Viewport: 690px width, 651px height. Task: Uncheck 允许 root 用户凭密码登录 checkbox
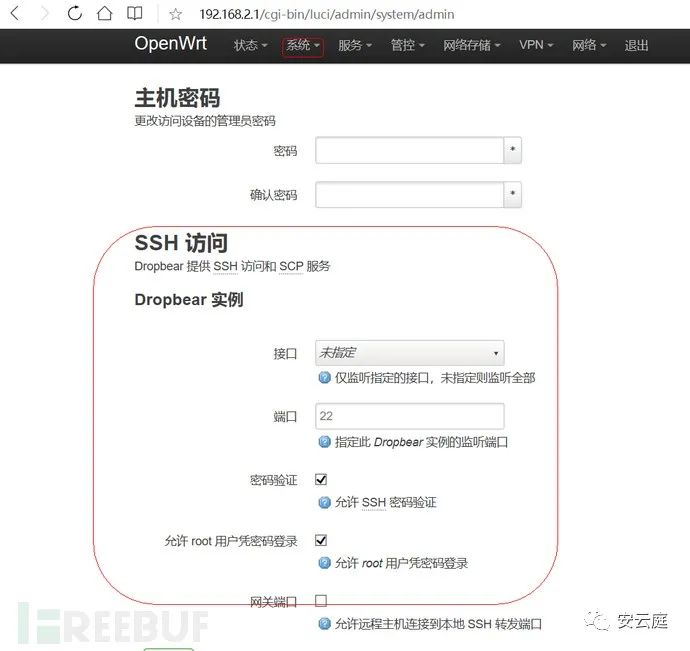click(321, 540)
